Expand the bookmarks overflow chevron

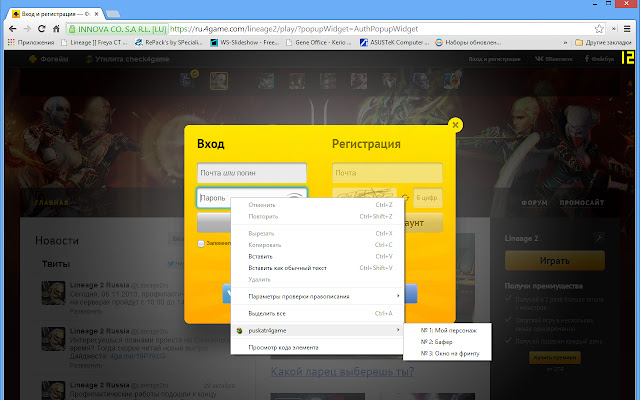[565, 42]
